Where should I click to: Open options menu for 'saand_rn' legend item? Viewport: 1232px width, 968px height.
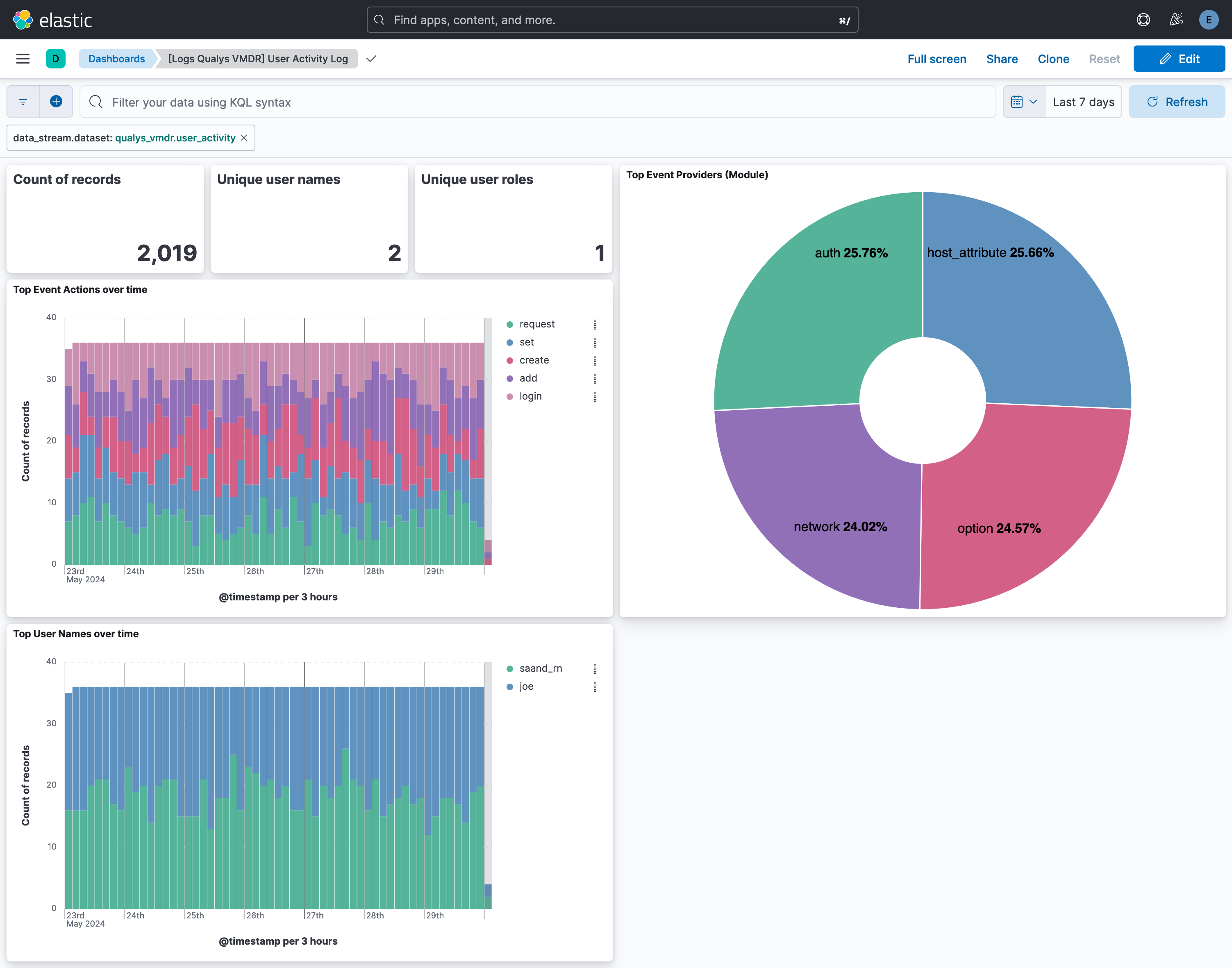point(595,668)
